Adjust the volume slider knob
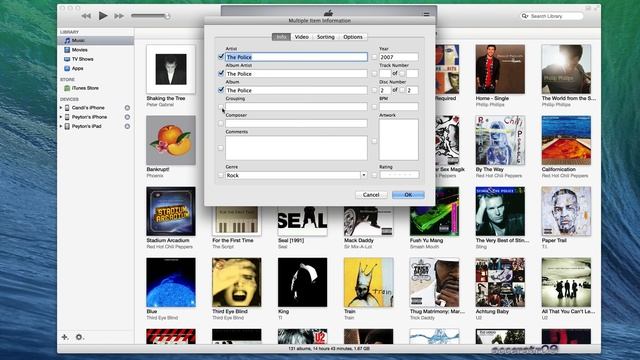 (x=167, y=16)
